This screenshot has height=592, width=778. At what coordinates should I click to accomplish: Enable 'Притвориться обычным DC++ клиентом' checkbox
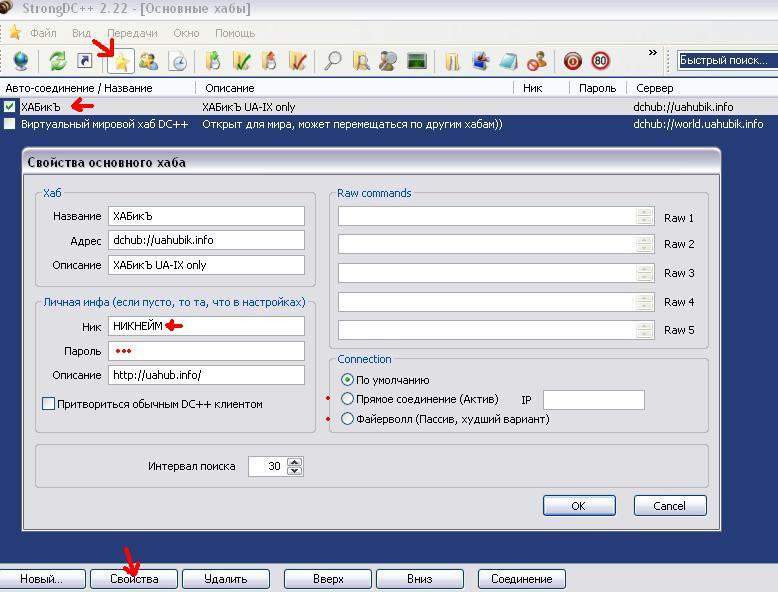coord(48,404)
